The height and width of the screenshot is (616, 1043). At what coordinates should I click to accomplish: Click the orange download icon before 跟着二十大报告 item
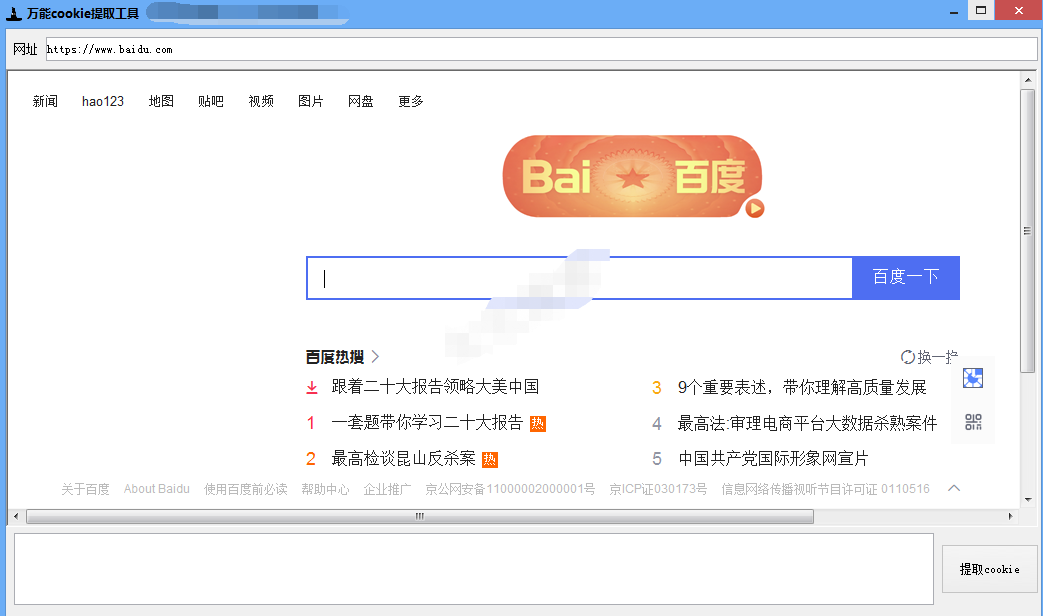click(x=311, y=385)
